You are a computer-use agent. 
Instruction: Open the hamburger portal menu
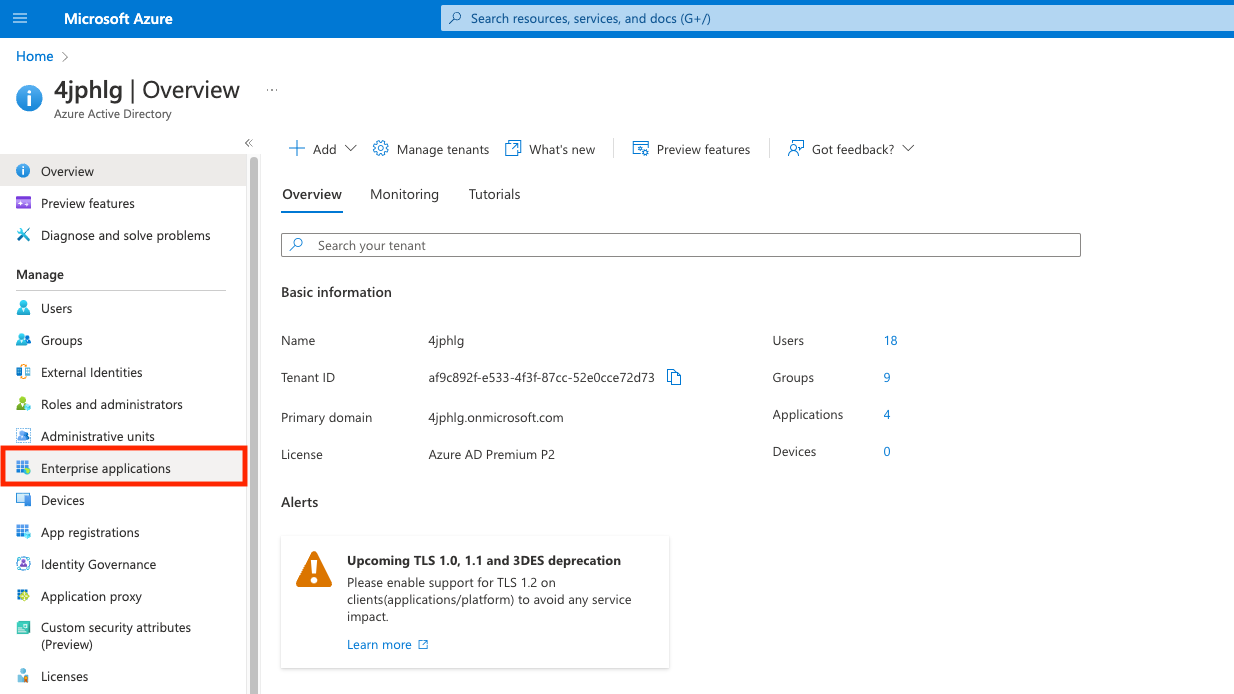20,18
